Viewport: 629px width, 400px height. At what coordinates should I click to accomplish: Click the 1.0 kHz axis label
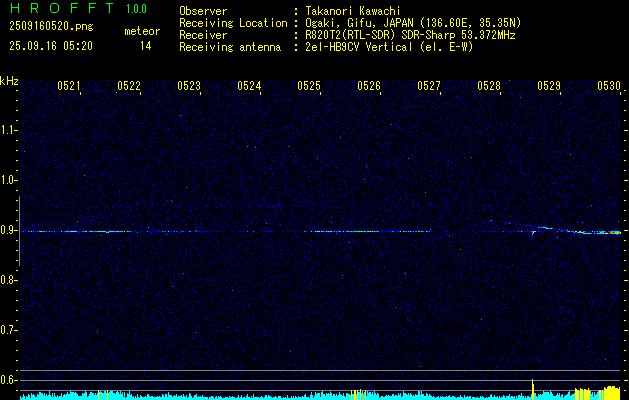pos(8,180)
